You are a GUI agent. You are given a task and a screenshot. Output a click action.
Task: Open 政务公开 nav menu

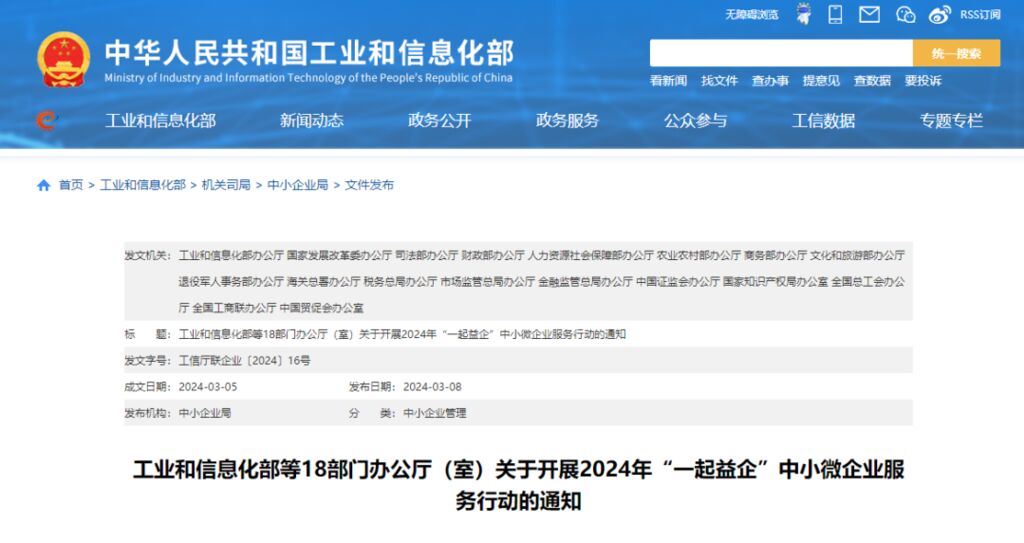point(440,120)
